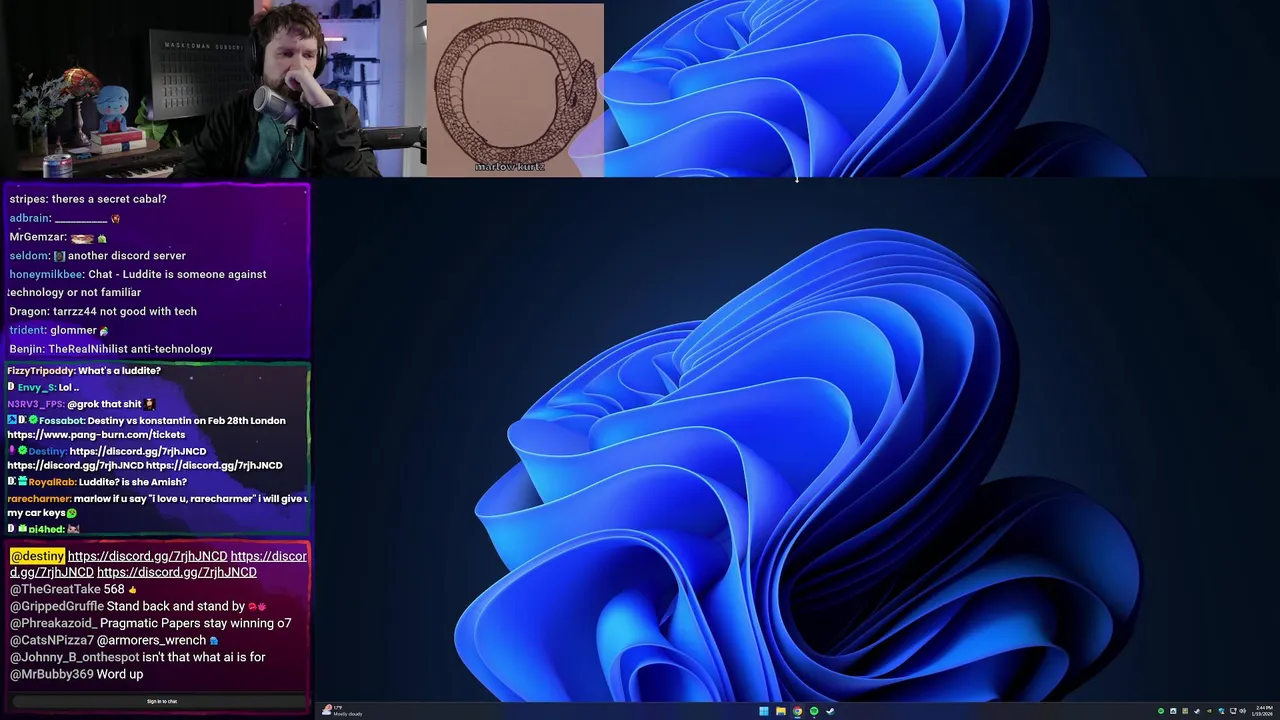Image resolution: width=1280 pixels, height=720 pixels.
Task: Click username RoyalRab in chat
Action: click(52, 482)
